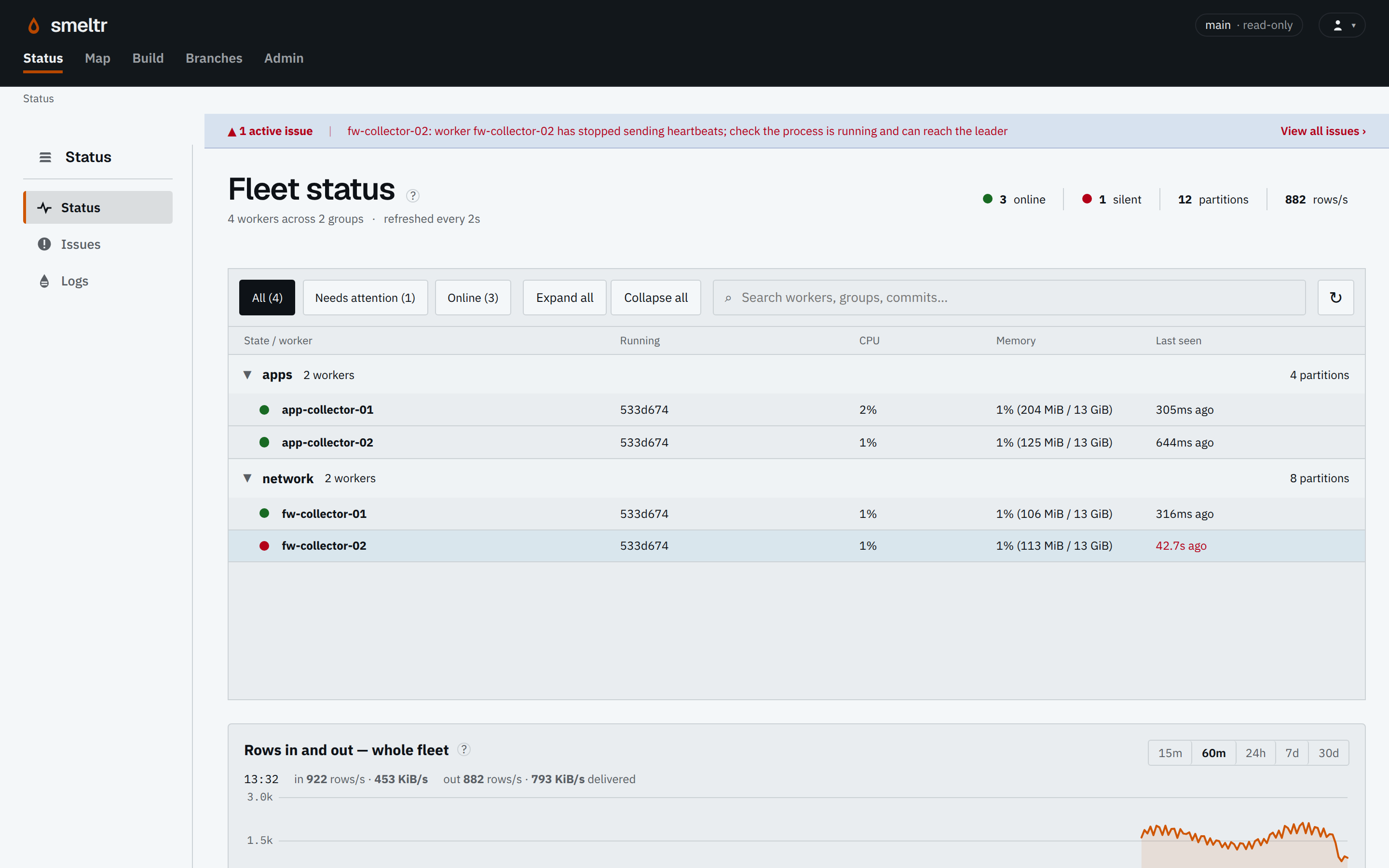Click the smeltr flame logo
1389x868 pixels.
(34, 25)
